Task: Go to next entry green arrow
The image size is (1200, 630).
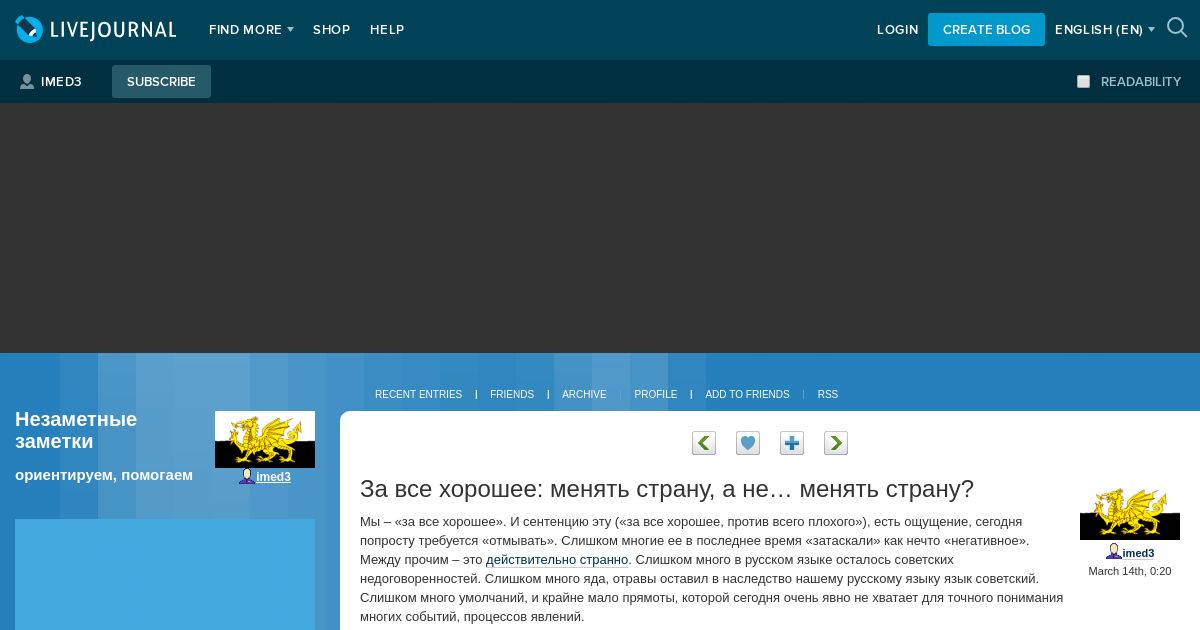Action: click(x=836, y=443)
